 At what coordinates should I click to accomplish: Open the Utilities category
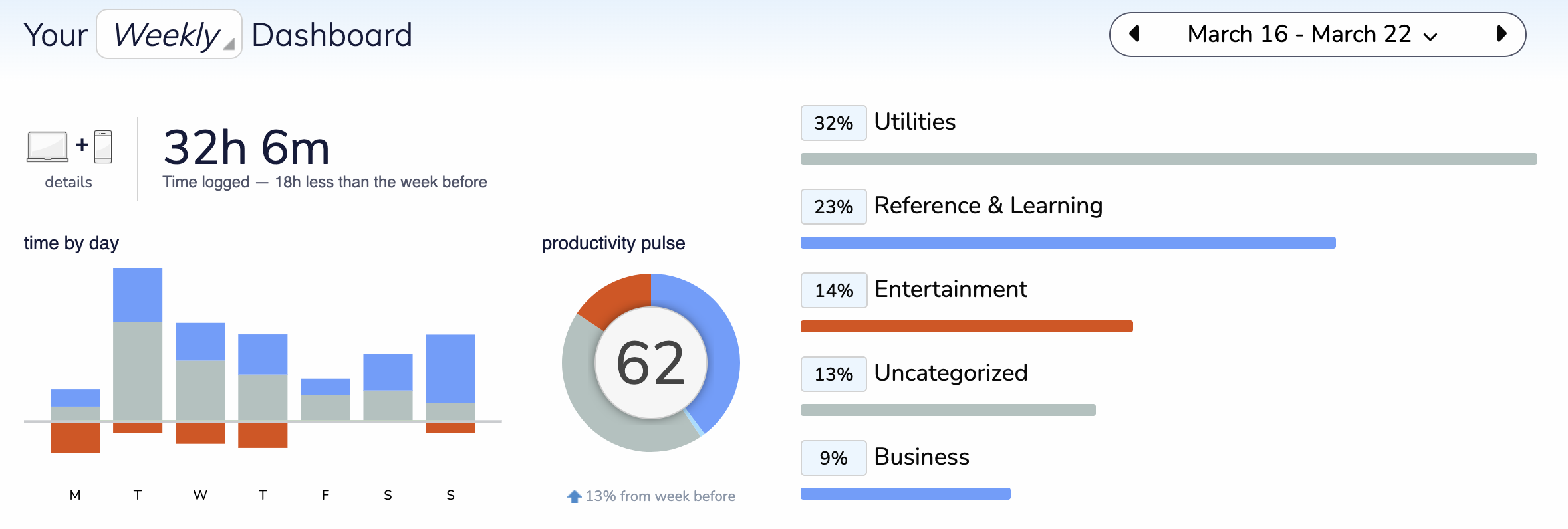[914, 122]
